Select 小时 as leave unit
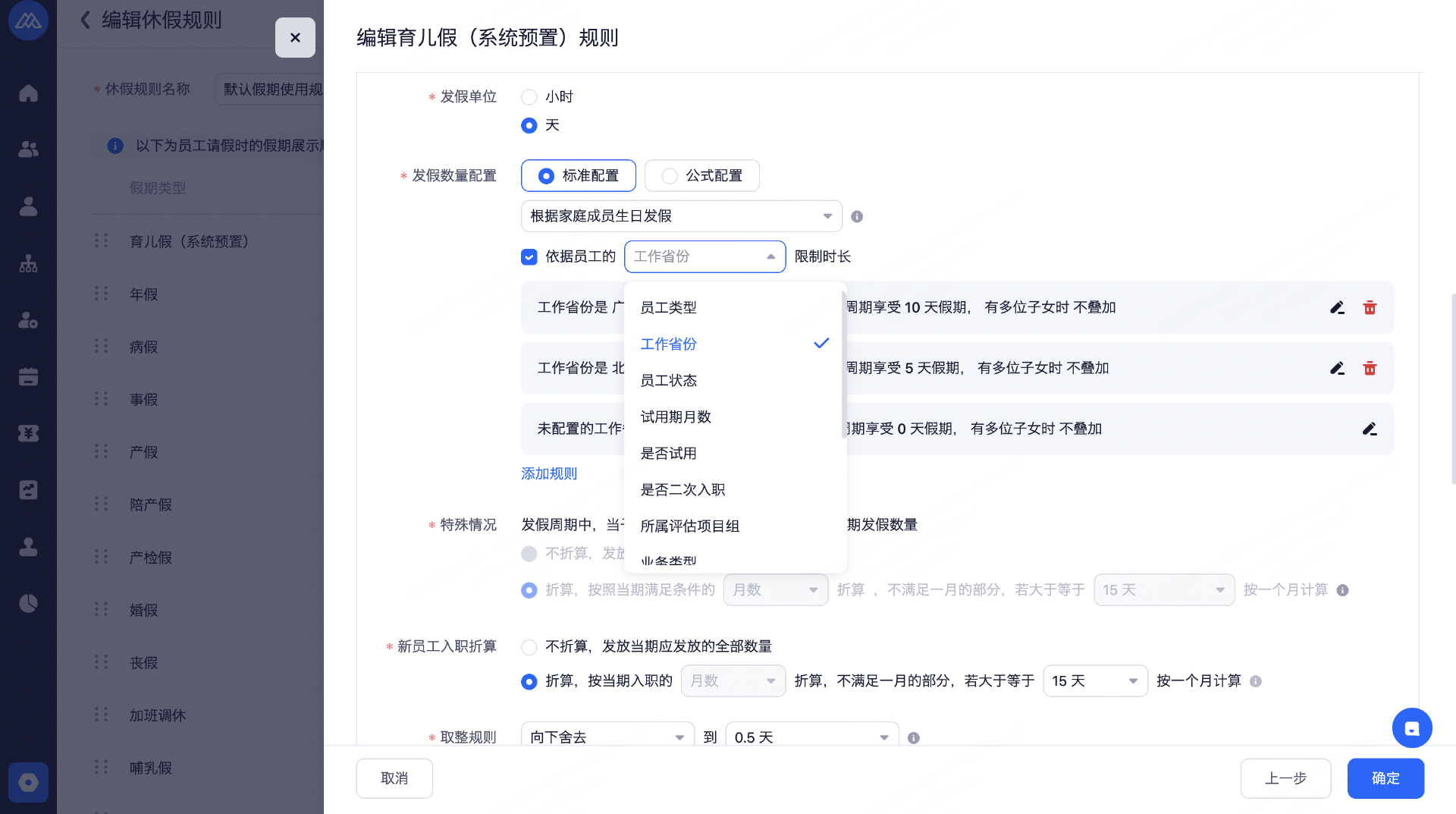The image size is (1456, 814). 529,97
